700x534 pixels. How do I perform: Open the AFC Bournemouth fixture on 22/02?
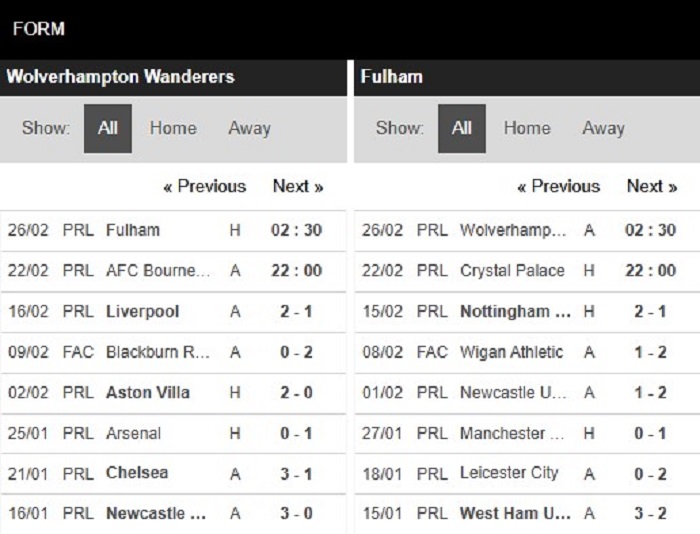(x=173, y=271)
